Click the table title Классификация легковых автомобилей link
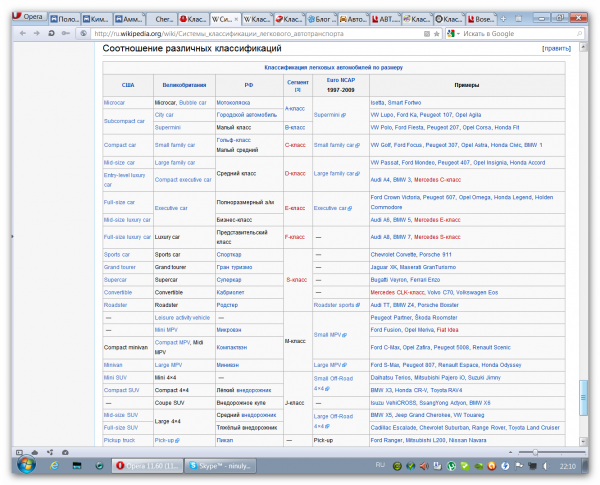 tap(333, 67)
